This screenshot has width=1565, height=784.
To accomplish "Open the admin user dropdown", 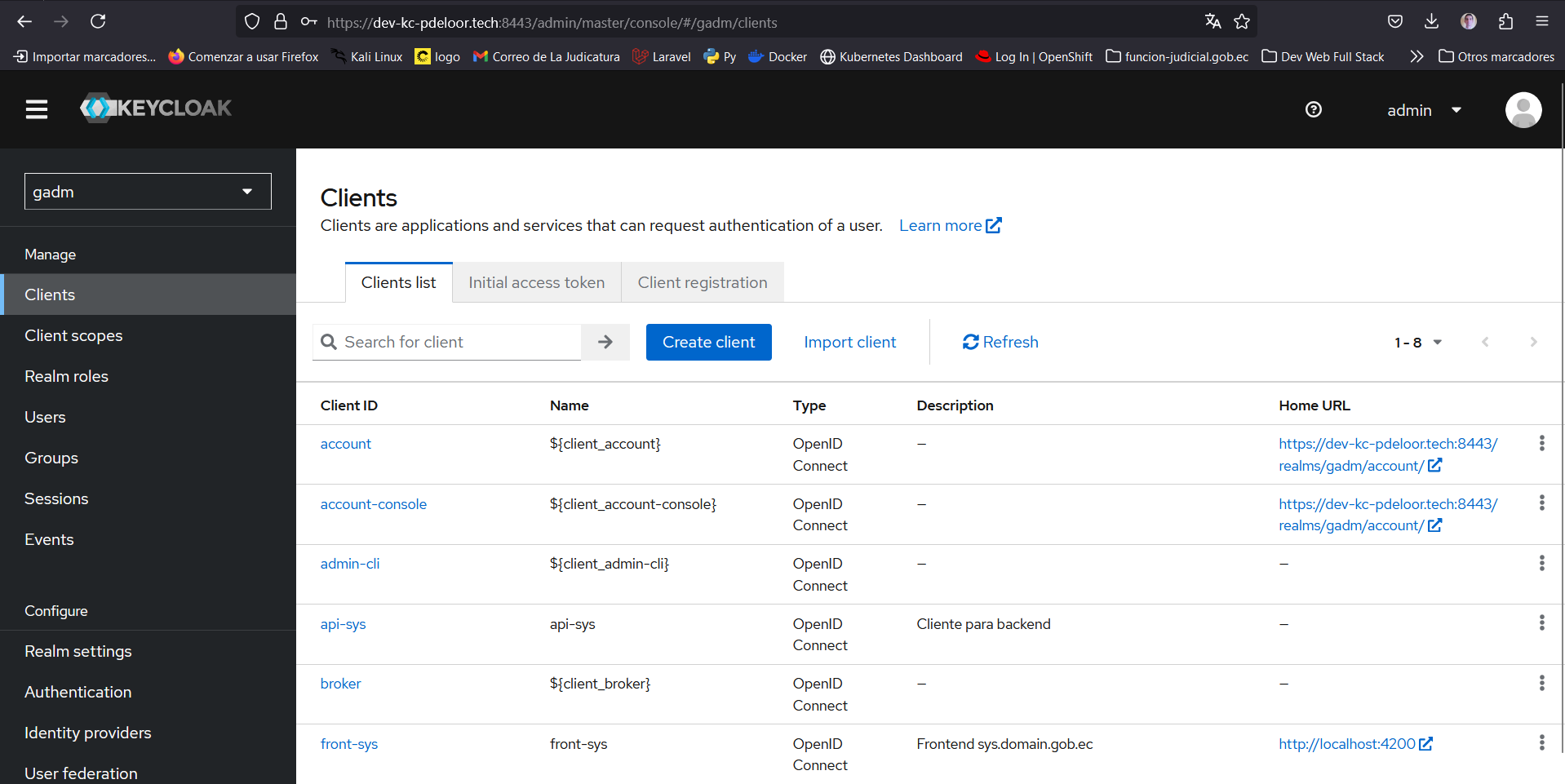I will tap(1424, 110).
